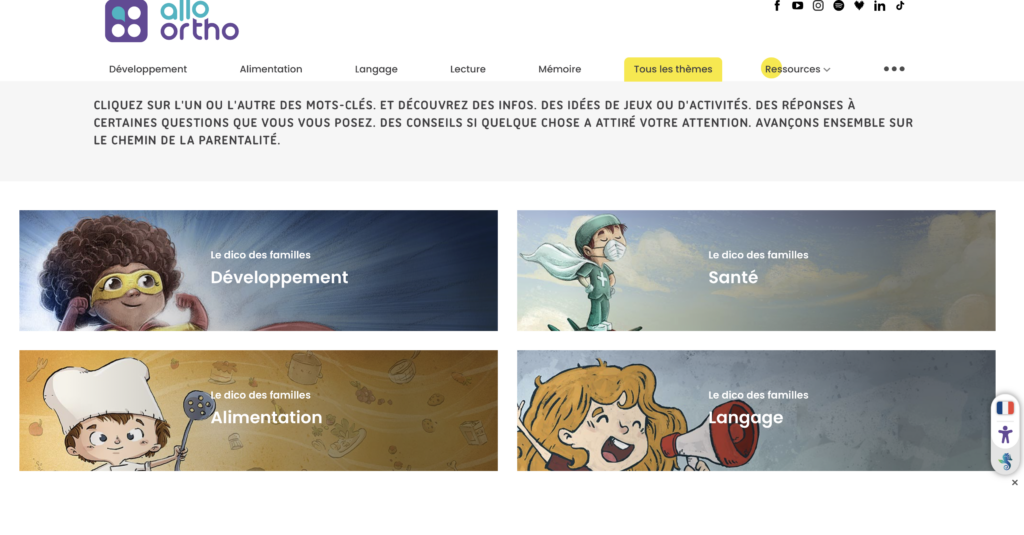1024x535 pixels.
Task: Open the Spotify icon link
Action: 839,6
